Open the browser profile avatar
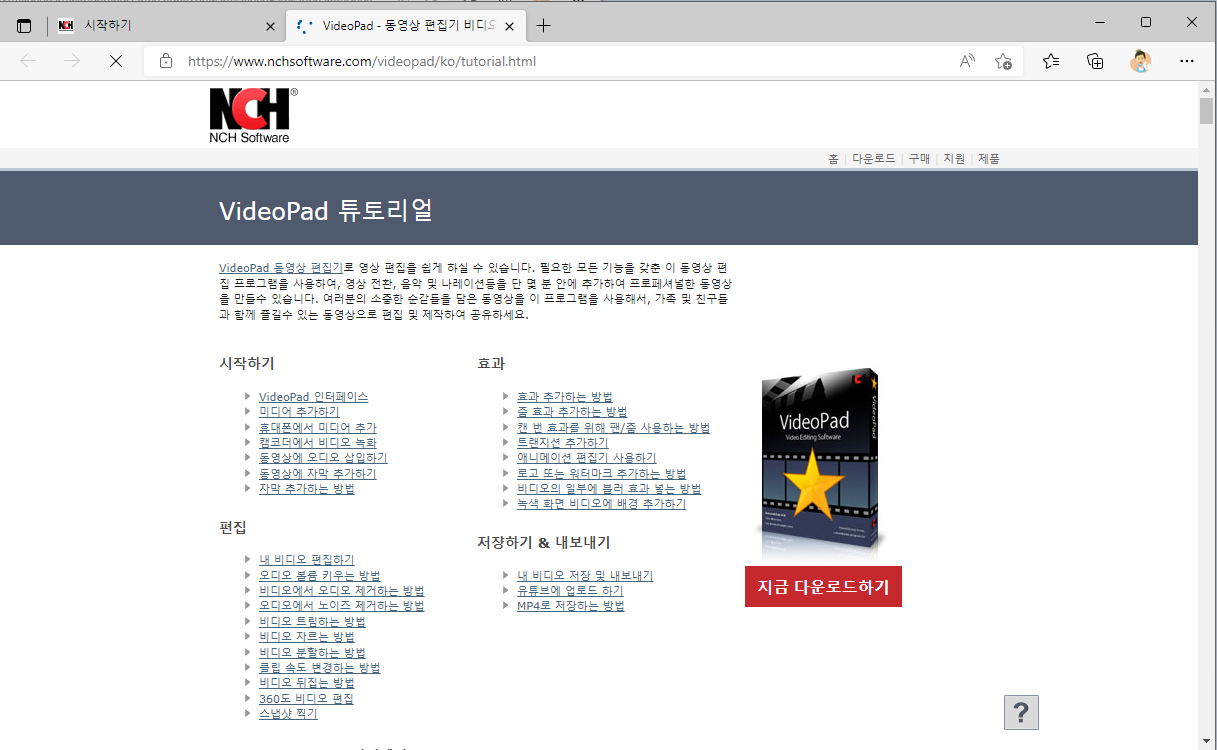This screenshot has height=750, width=1217. (x=1140, y=61)
